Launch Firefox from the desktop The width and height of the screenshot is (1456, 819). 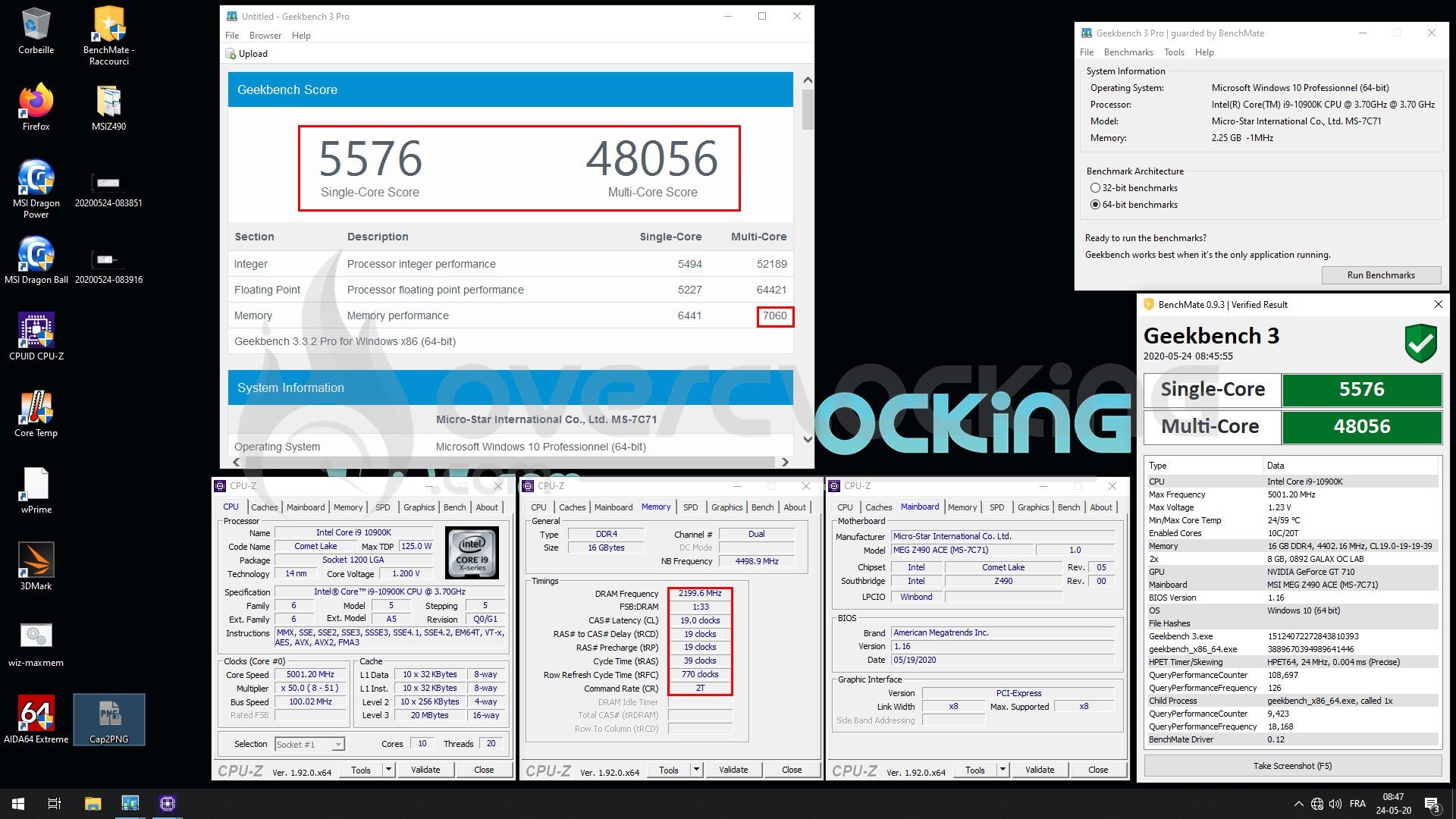[36, 107]
